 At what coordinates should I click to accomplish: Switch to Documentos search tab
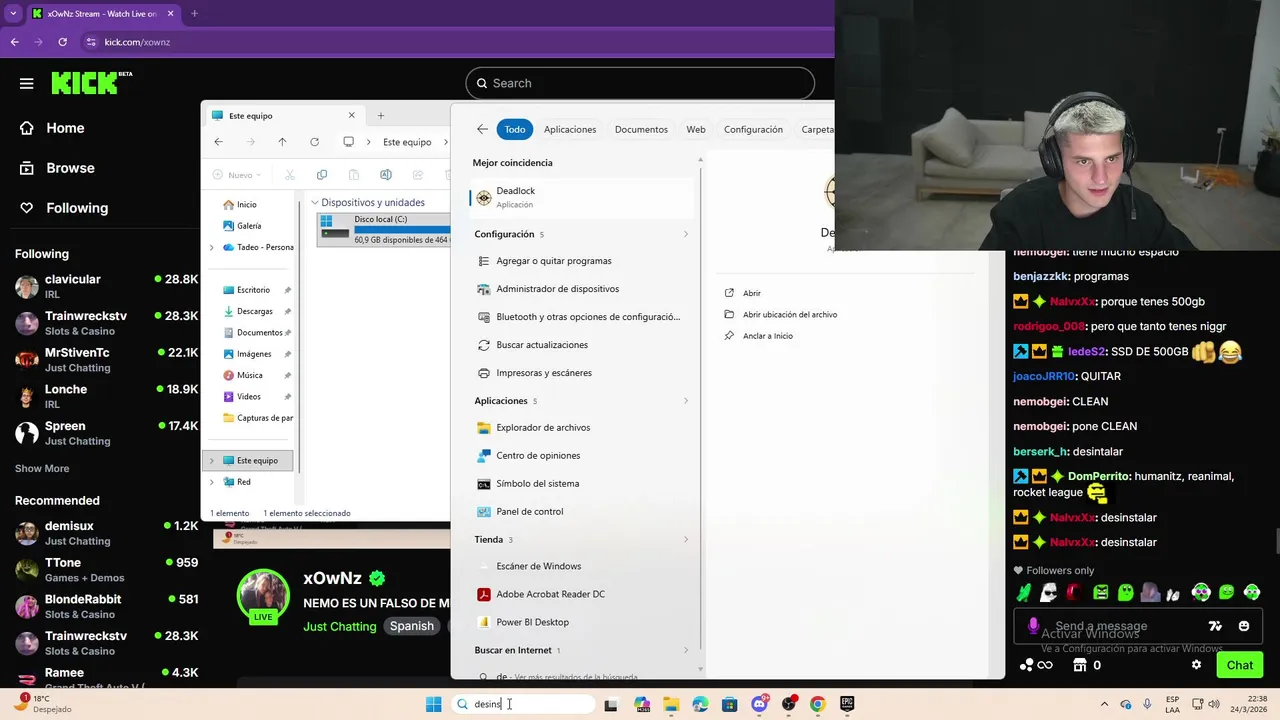pyautogui.click(x=641, y=130)
